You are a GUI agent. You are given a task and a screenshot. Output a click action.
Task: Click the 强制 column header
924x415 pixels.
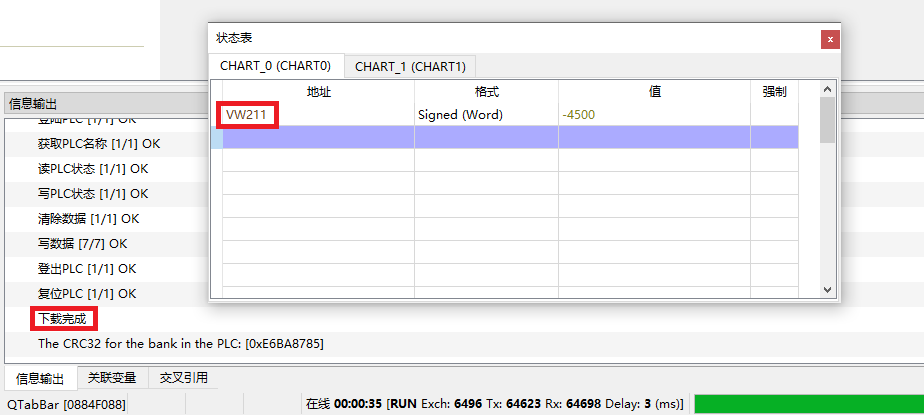[x=774, y=92]
